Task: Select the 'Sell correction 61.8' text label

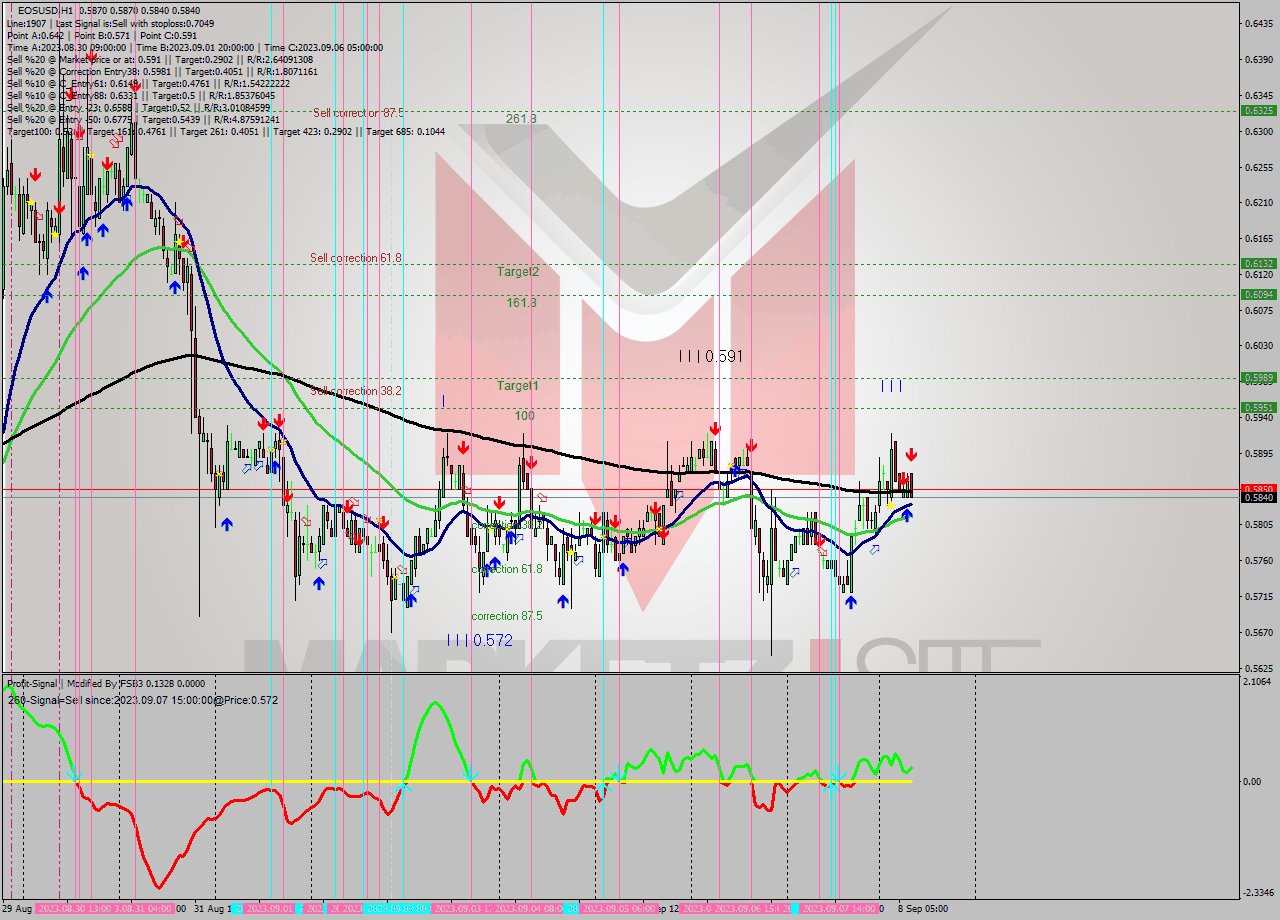Action: coord(355,257)
